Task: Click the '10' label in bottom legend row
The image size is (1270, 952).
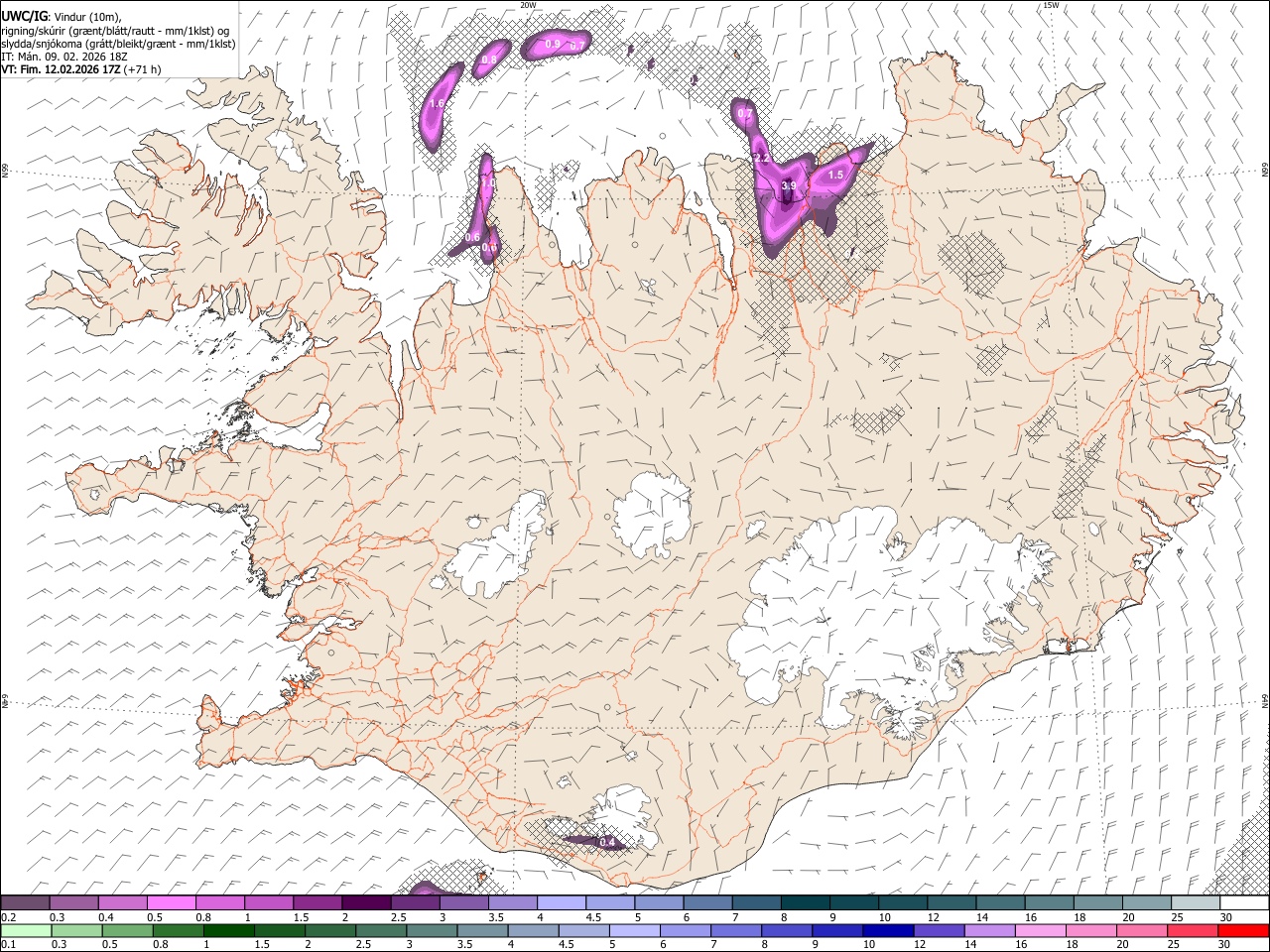Action: coord(869,944)
